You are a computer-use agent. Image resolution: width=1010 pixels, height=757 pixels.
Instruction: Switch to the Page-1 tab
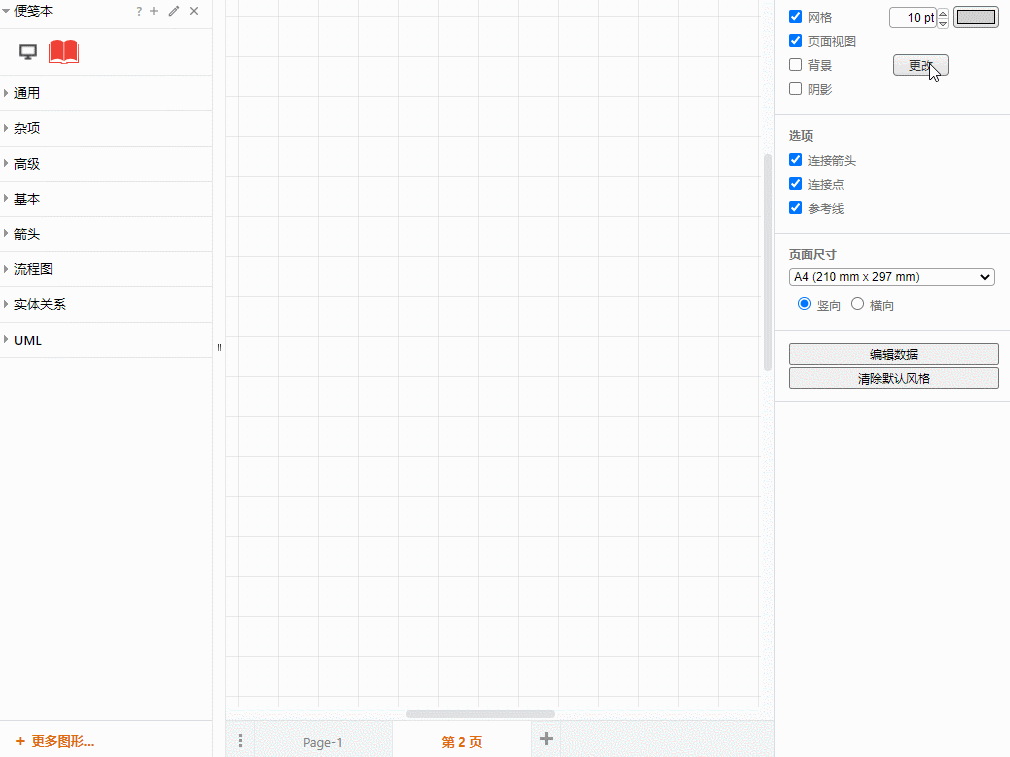(x=322, y=742)
